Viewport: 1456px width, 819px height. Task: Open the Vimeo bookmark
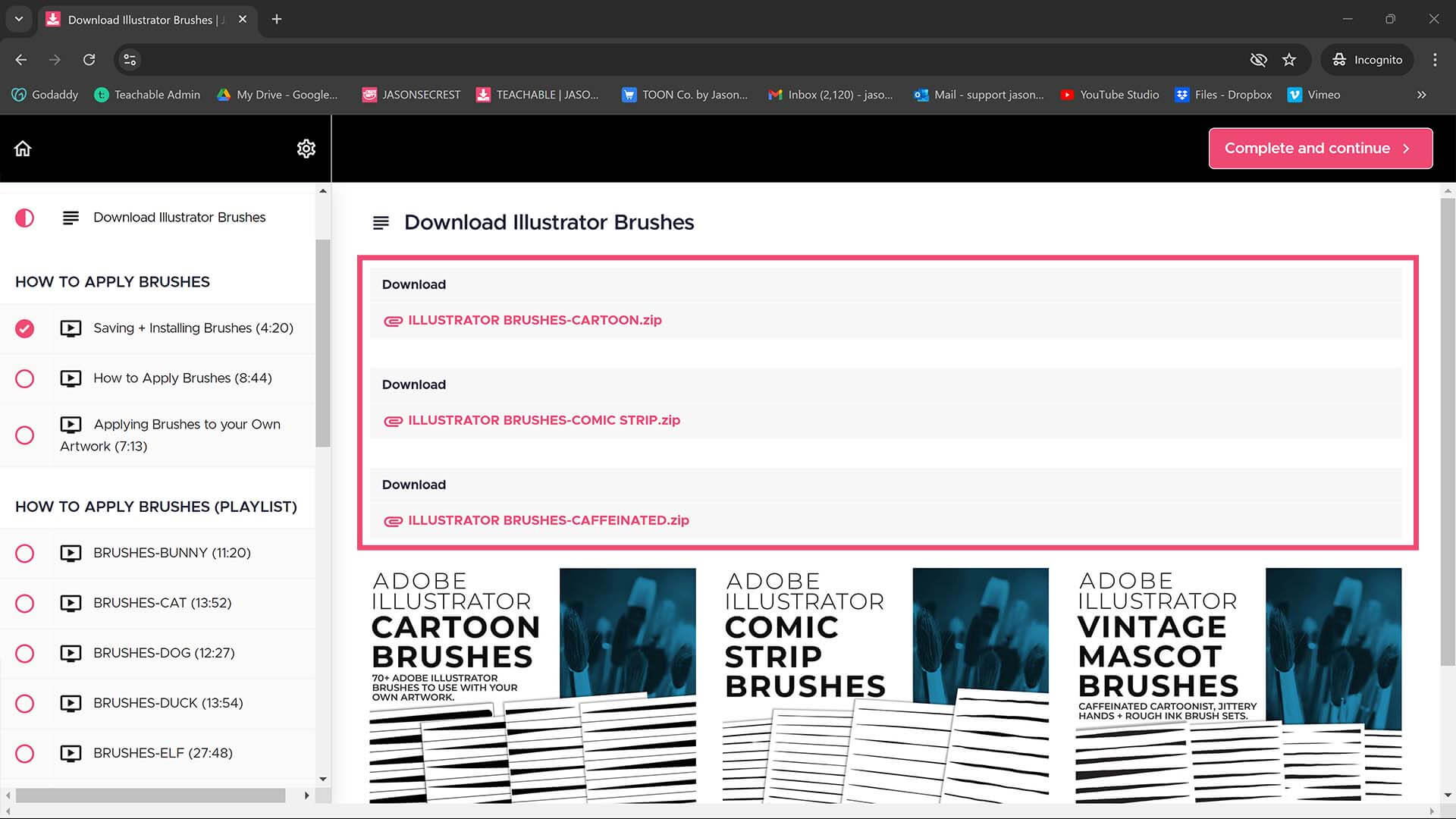tap(1314, 95)
